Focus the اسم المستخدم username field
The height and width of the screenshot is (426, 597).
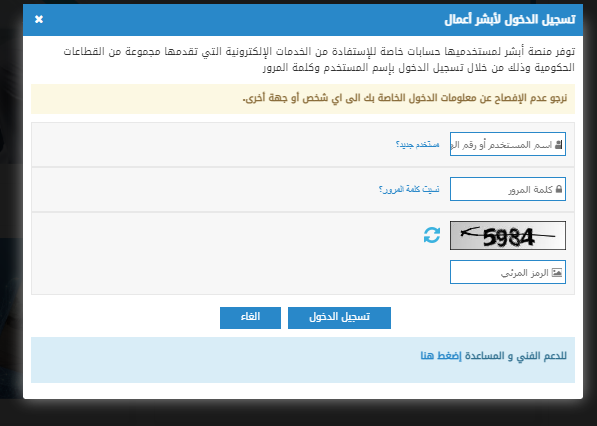(508, 144)
